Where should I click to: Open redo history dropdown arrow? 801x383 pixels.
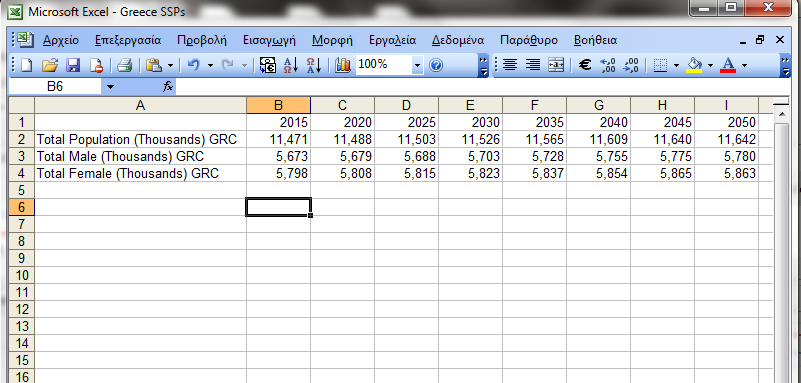pyautogui.click(x=244, y=65)
